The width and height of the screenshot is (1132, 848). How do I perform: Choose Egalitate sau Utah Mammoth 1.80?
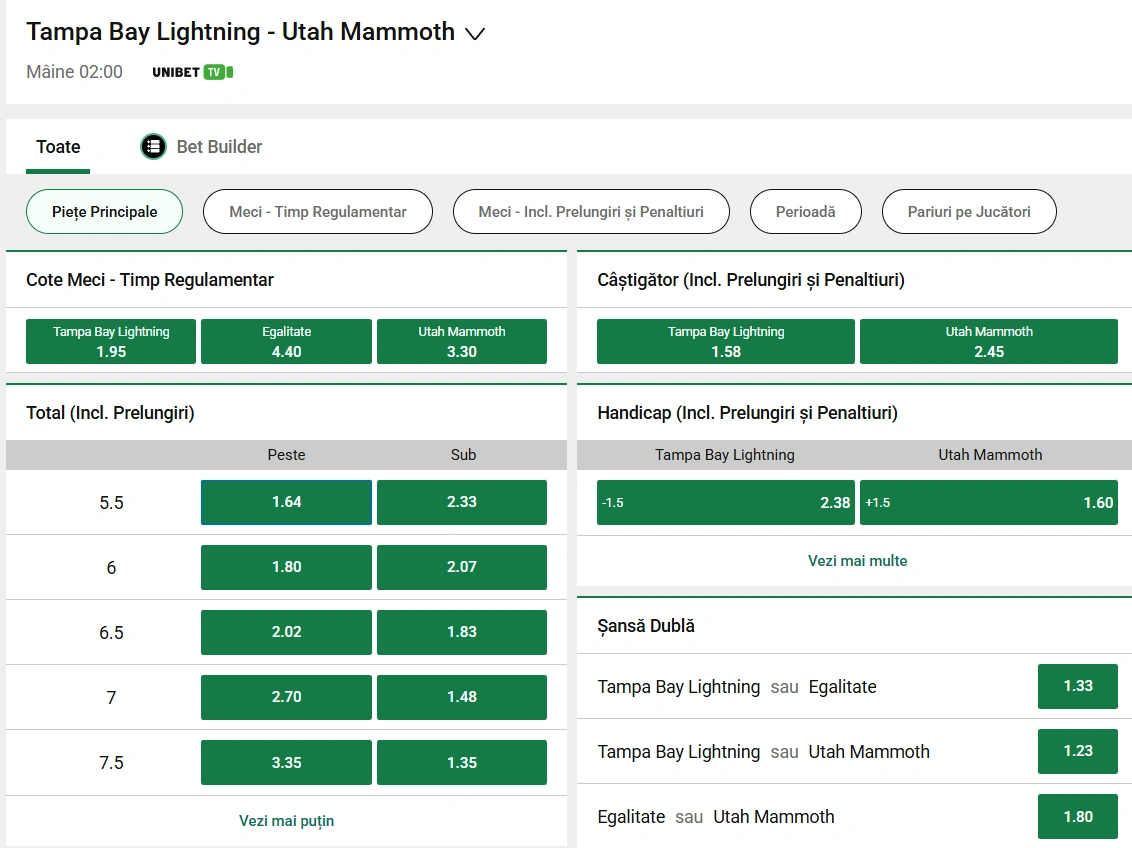1077,816
